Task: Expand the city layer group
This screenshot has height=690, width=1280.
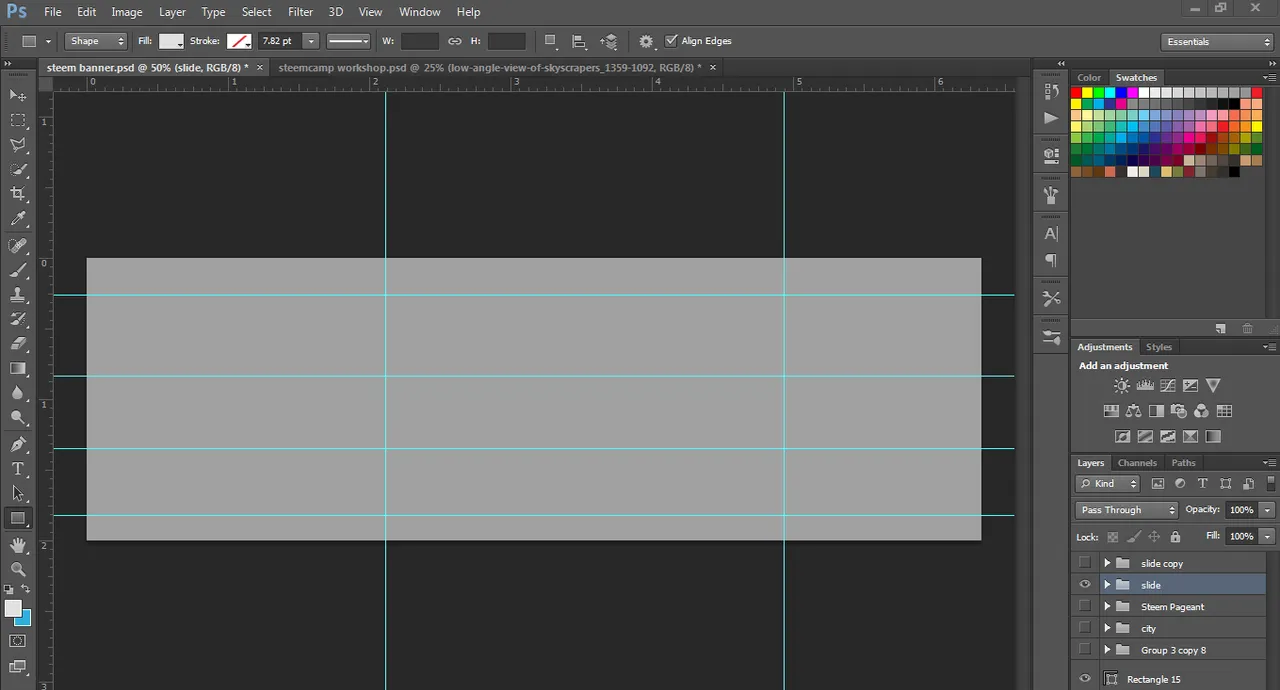Action: (x=1107, y=629)
